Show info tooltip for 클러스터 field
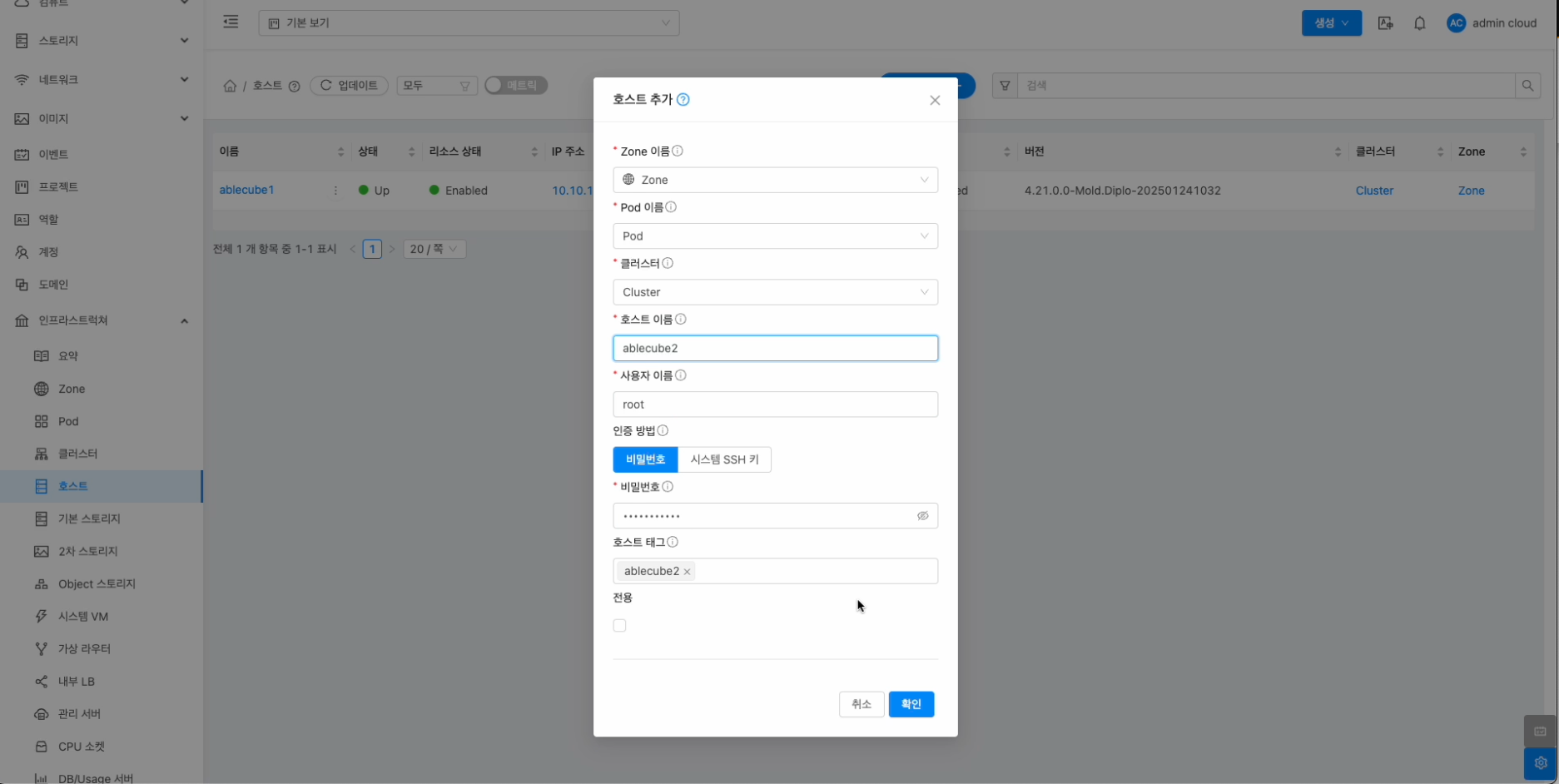Image resolution: width=1559 pixels, height=784 pixels. 668,263
